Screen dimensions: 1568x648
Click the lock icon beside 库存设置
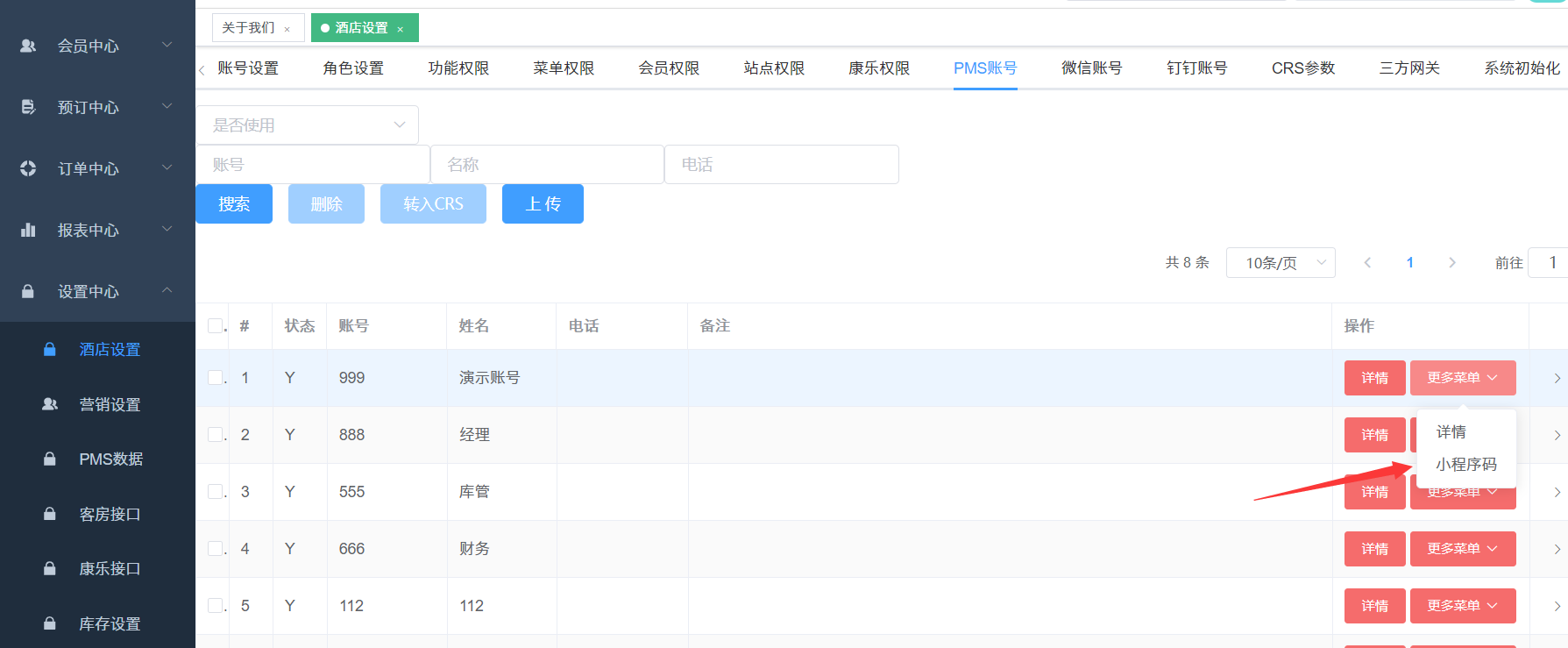pyautogui.click(x=50, y=623)
